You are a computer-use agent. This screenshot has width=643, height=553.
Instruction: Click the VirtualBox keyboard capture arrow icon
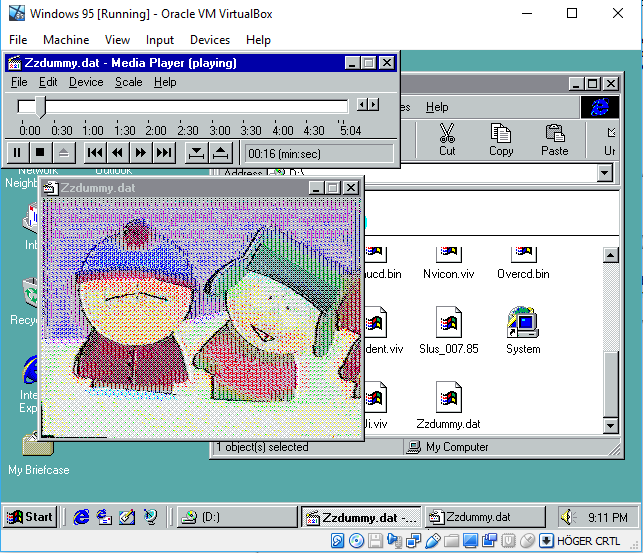tap(546, 541)
